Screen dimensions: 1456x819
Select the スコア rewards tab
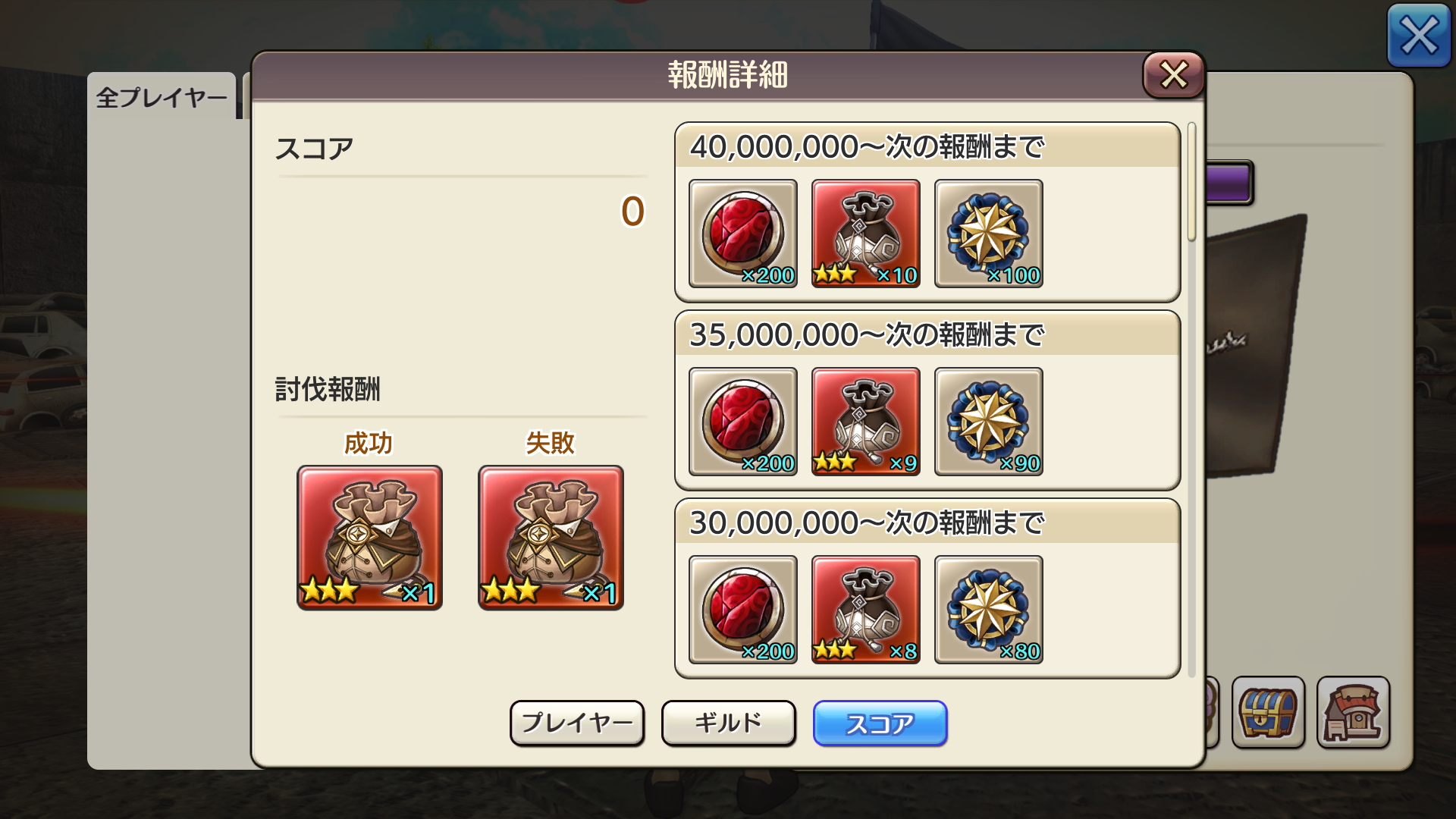(x=880, y=723)
